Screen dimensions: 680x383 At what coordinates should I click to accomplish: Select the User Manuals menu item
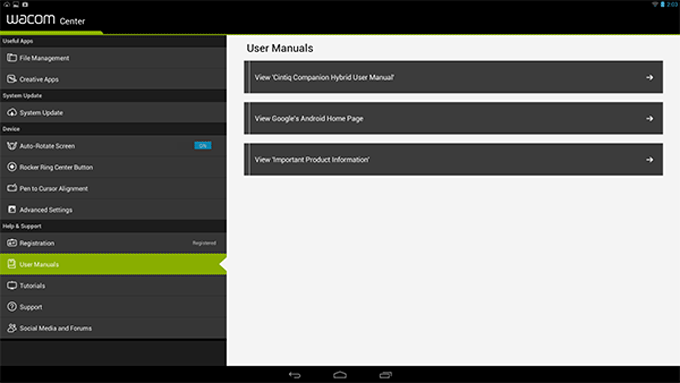pyautogui.click(x=113, y=264)
